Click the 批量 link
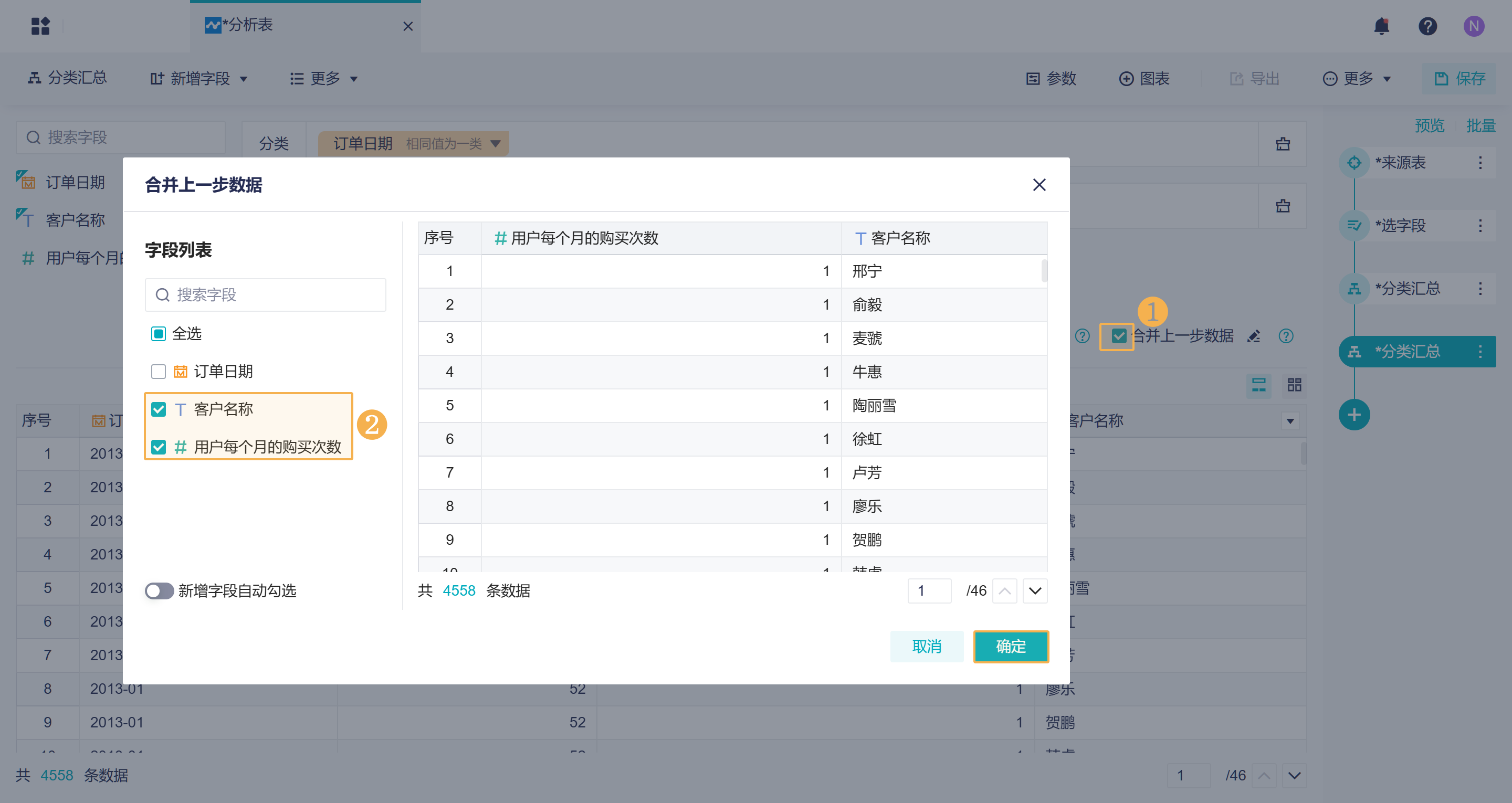 point(1480,125)
